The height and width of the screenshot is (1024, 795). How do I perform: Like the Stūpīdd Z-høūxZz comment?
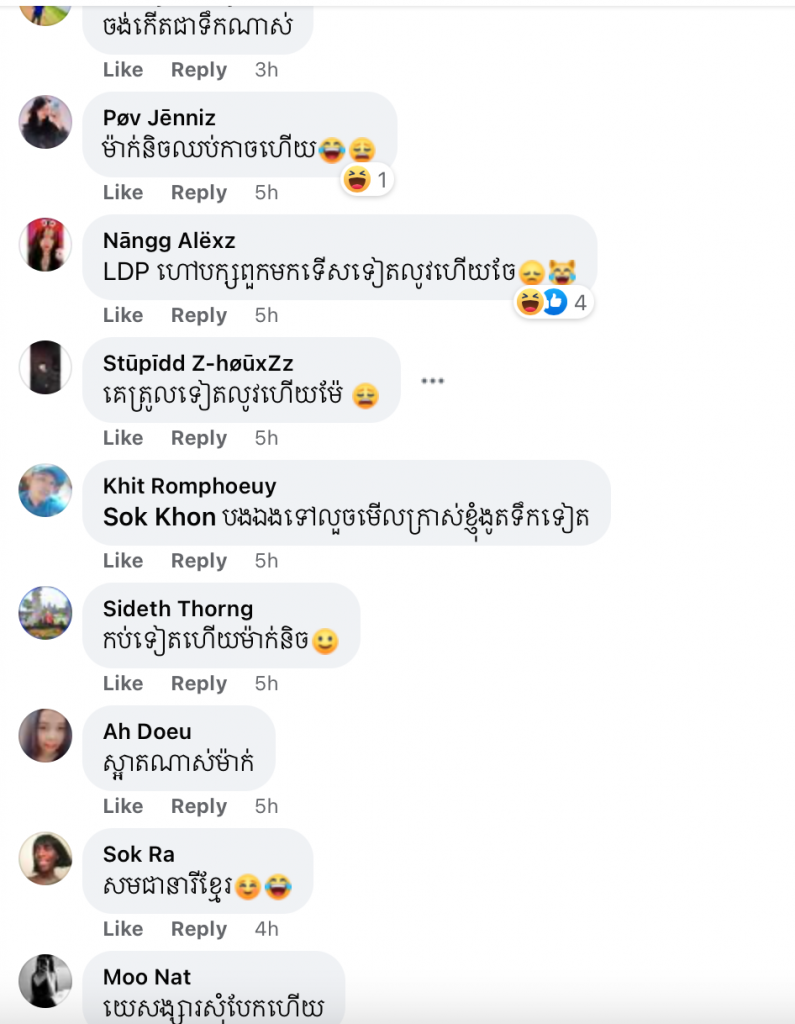point(123,438)
